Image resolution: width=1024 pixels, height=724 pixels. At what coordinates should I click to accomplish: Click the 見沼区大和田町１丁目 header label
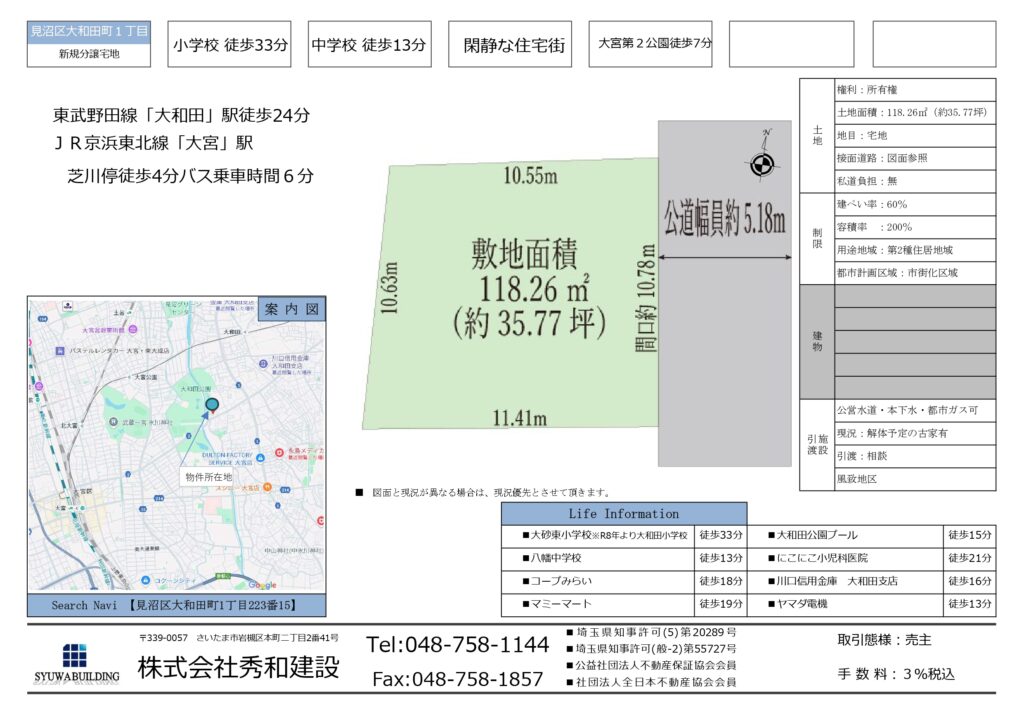point(89,31)
